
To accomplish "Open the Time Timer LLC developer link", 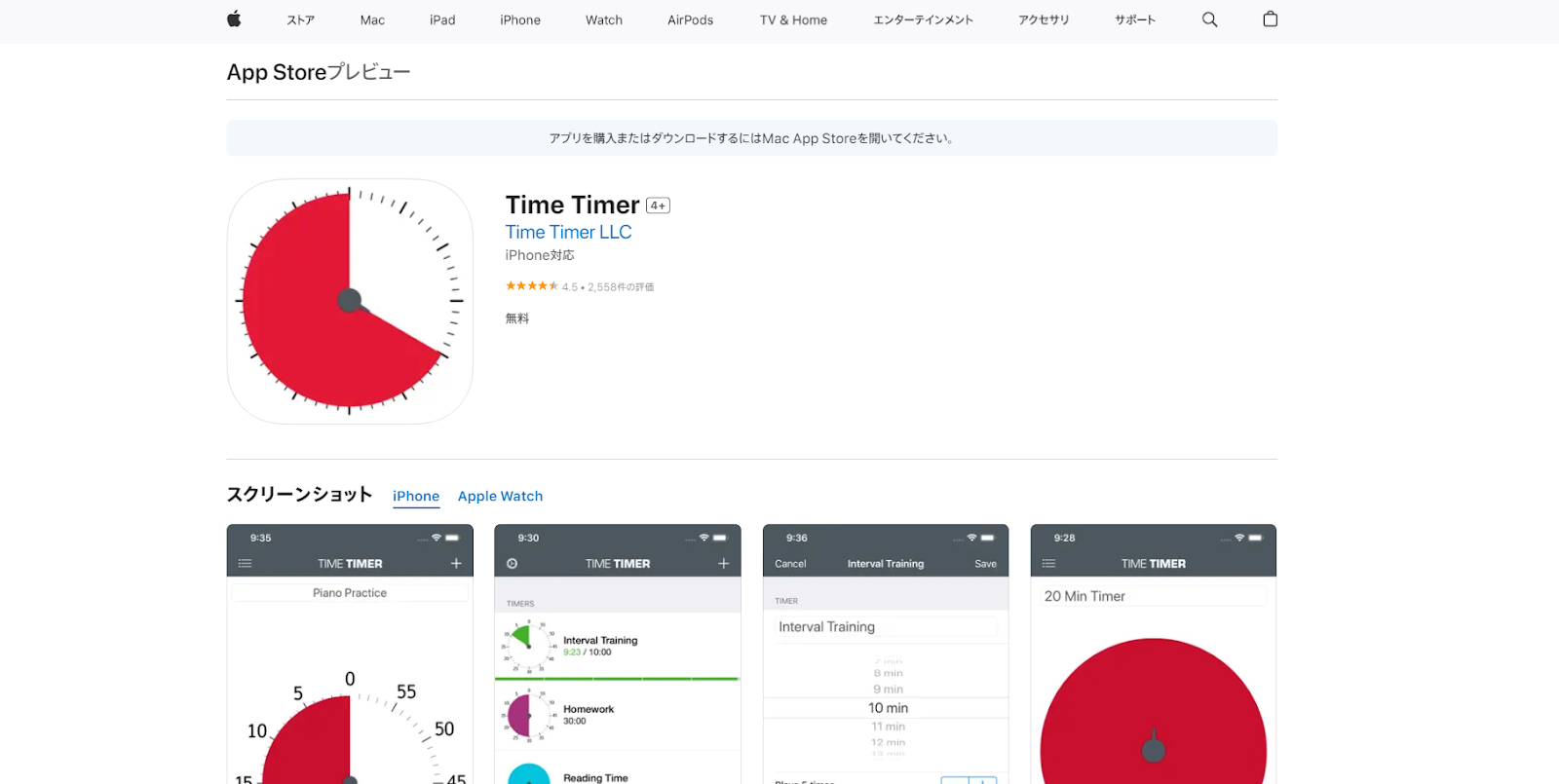I will pyautogui.click(x=568, y=232).
